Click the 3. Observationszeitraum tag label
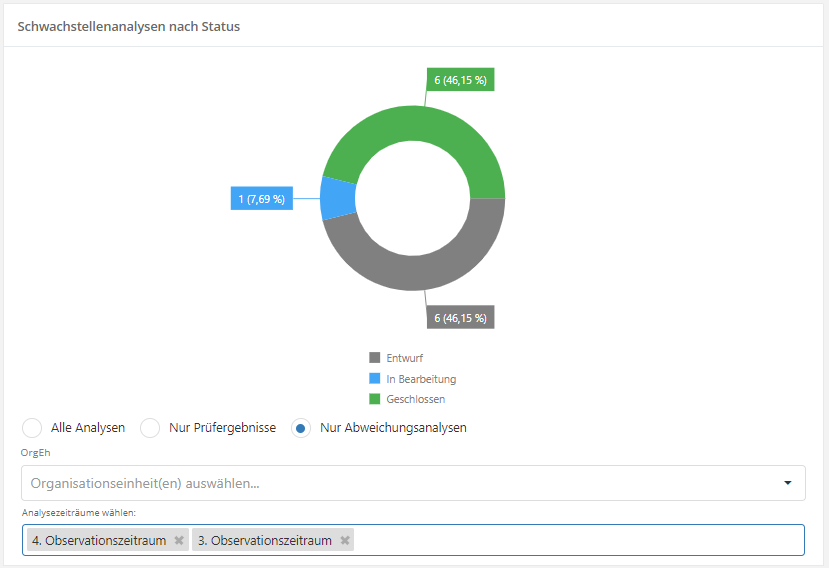This screenshot has width=829, height=568. 265,540
